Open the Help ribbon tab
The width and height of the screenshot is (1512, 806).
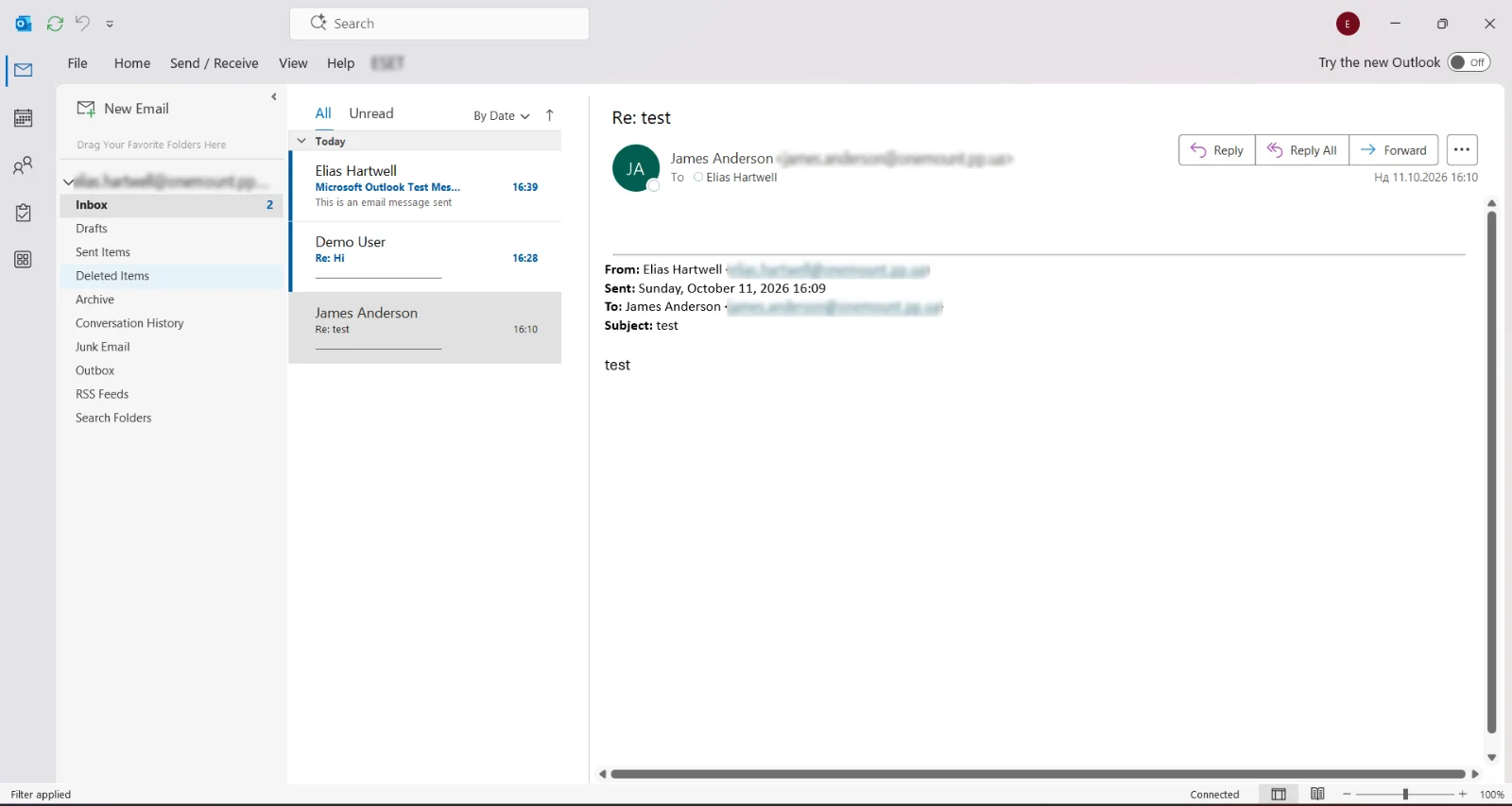[x=340, y=63]
